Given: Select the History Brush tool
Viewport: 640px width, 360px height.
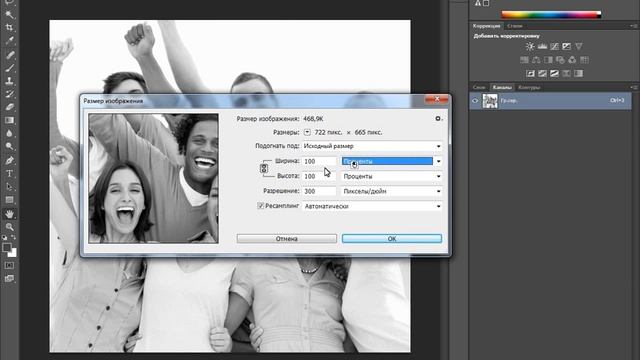Looking at the screenshot, I should pyautogui.click(x=9, y=94).
